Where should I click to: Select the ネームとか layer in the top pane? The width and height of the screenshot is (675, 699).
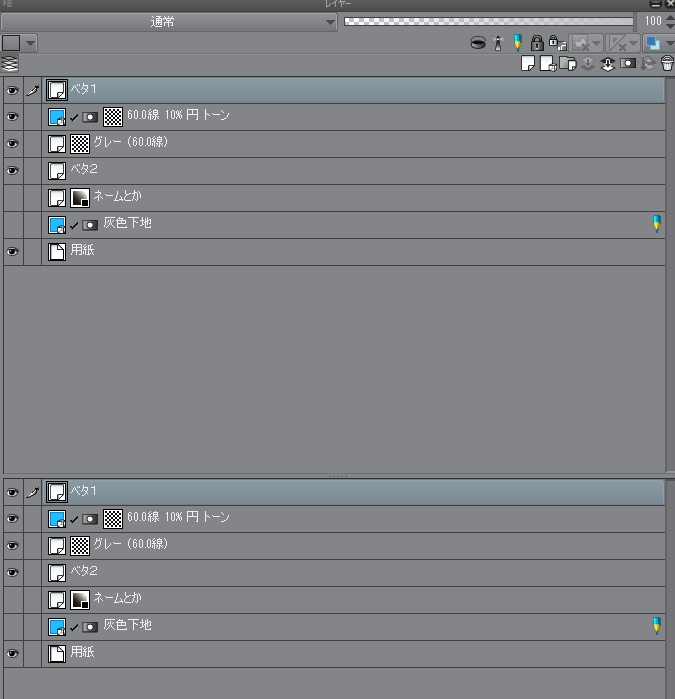[353, 198]
